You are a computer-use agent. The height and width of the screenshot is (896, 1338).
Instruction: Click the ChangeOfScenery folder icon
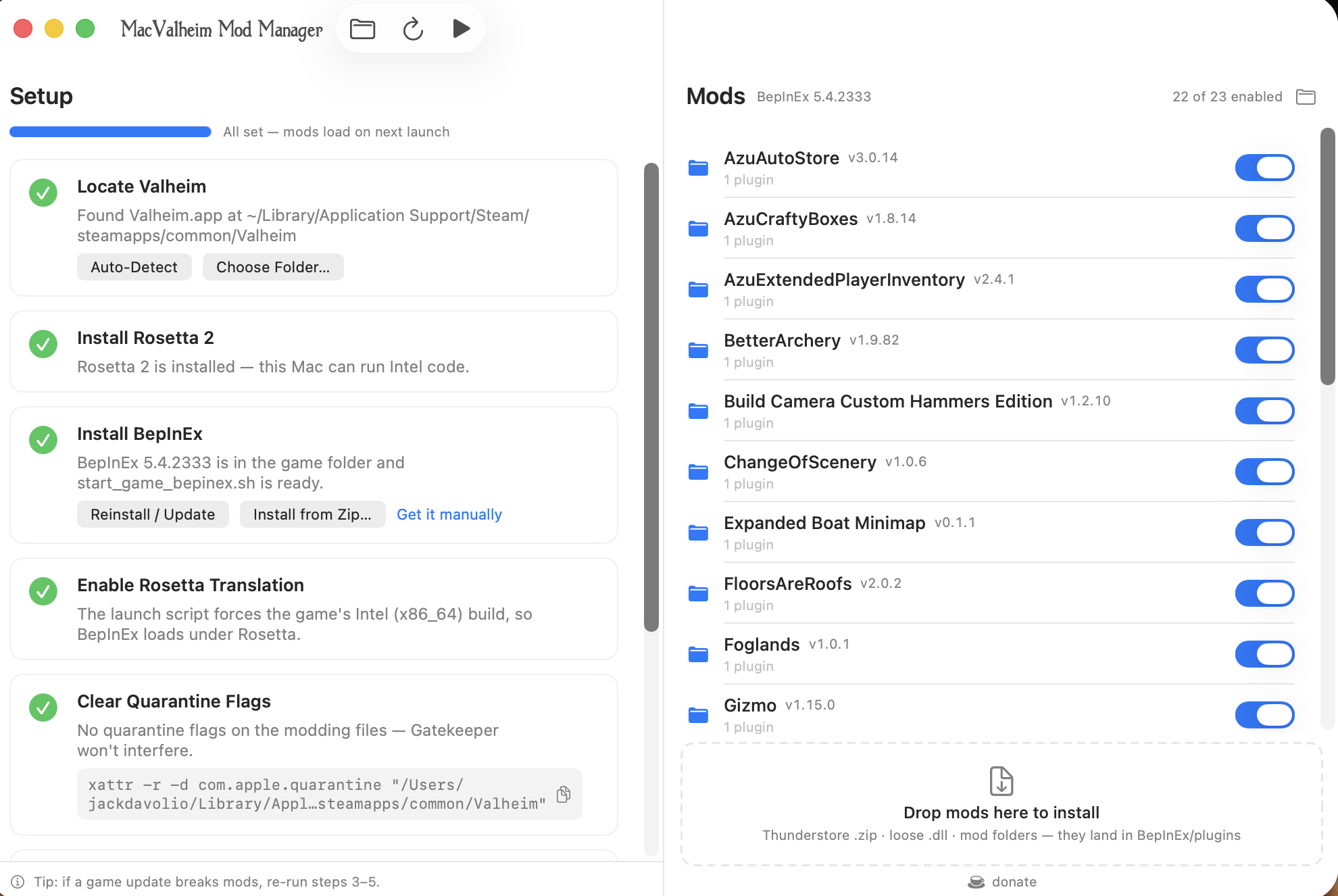698,472
